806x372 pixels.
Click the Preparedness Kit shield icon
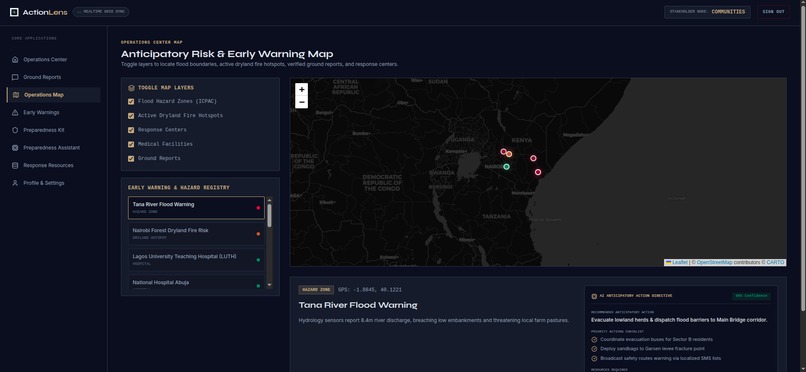15,130
